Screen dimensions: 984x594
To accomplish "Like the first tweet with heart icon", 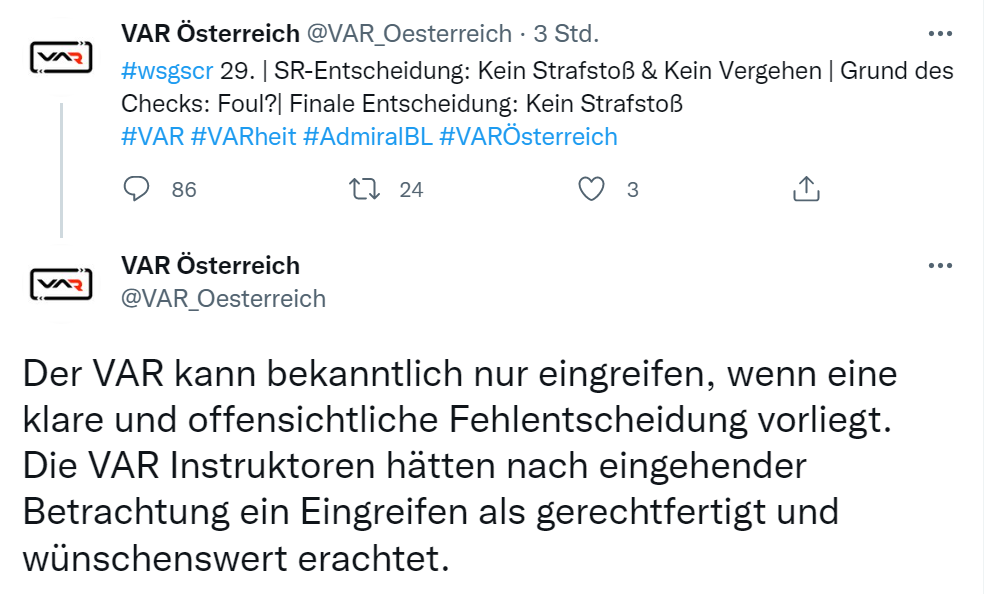I will coord(593,189).
